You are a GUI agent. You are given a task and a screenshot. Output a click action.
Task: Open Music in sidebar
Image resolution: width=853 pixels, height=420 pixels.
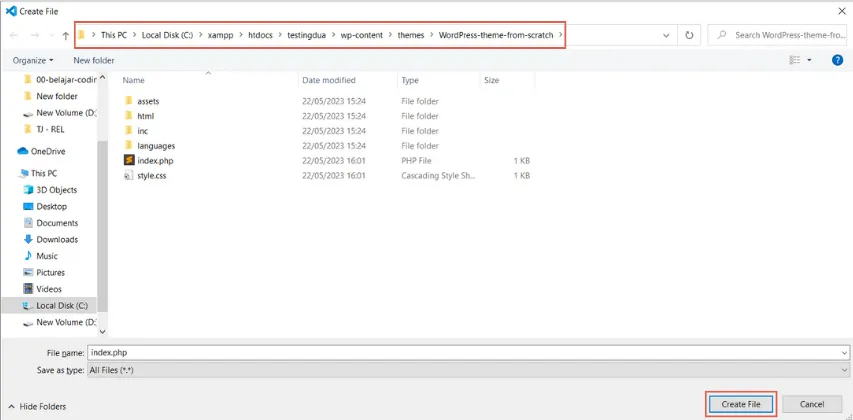(x=40, y=256)
